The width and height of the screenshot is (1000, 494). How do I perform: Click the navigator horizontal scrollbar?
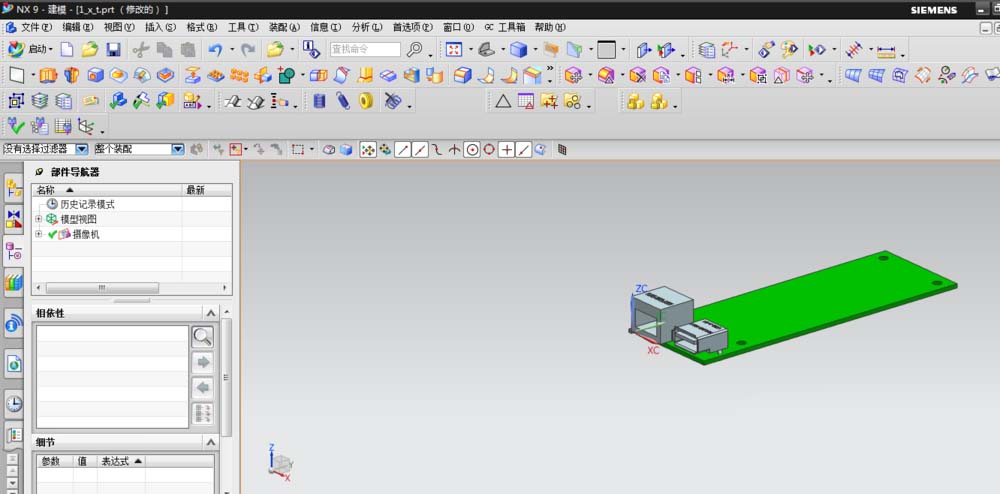click(x=132, y=288)
